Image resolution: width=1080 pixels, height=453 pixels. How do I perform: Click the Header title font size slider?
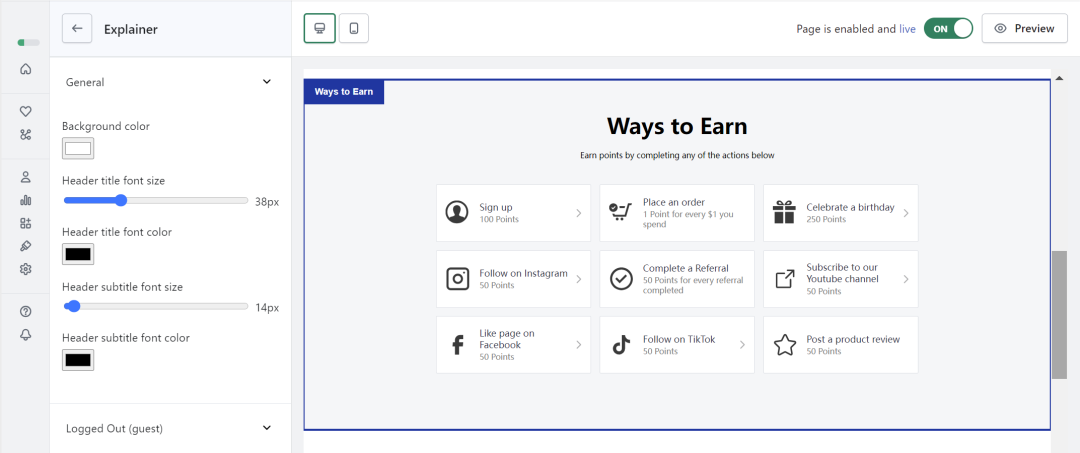point(156,201)
